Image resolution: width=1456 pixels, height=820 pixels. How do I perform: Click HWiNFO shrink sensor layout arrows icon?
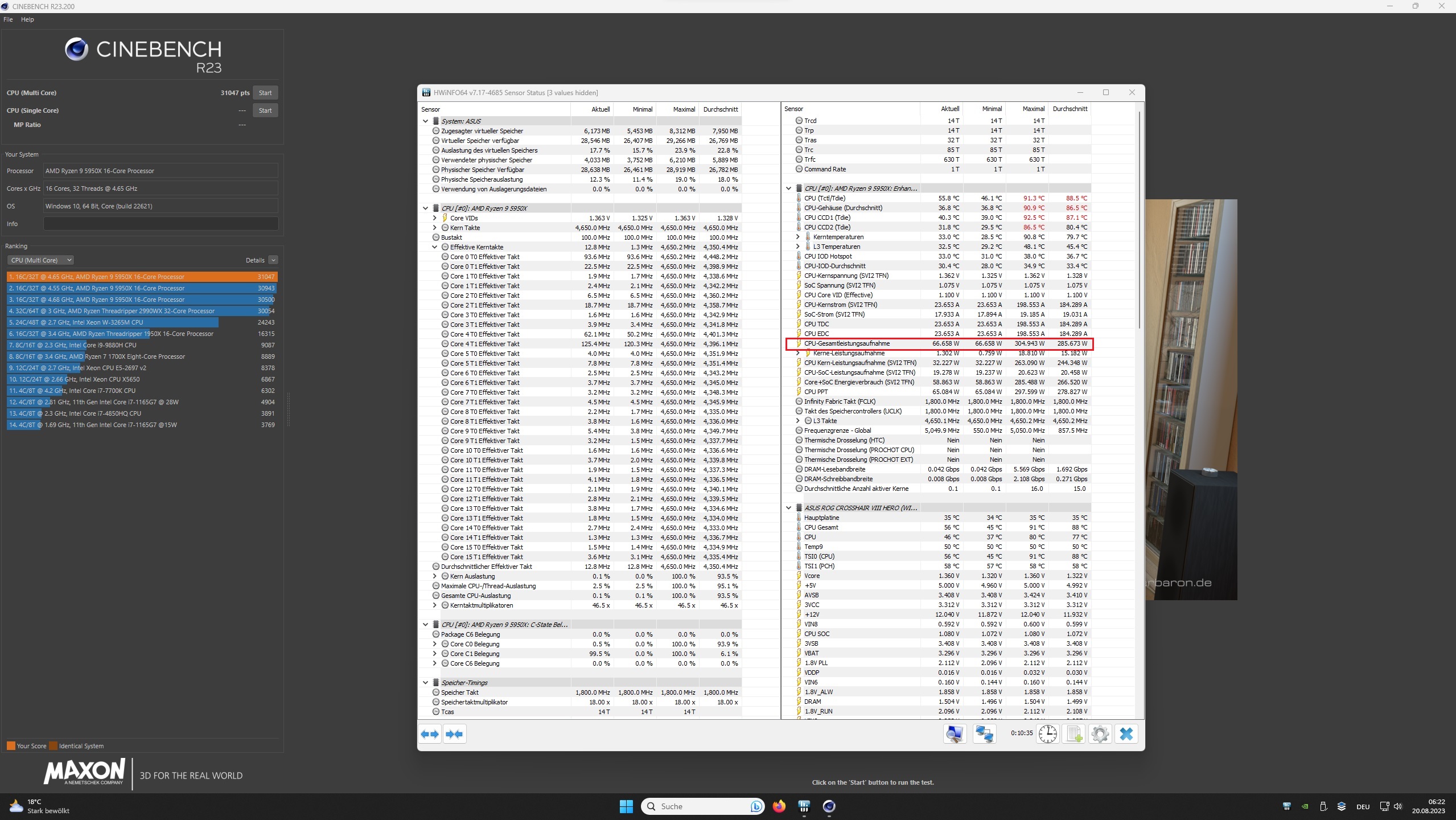click(454, 734)
